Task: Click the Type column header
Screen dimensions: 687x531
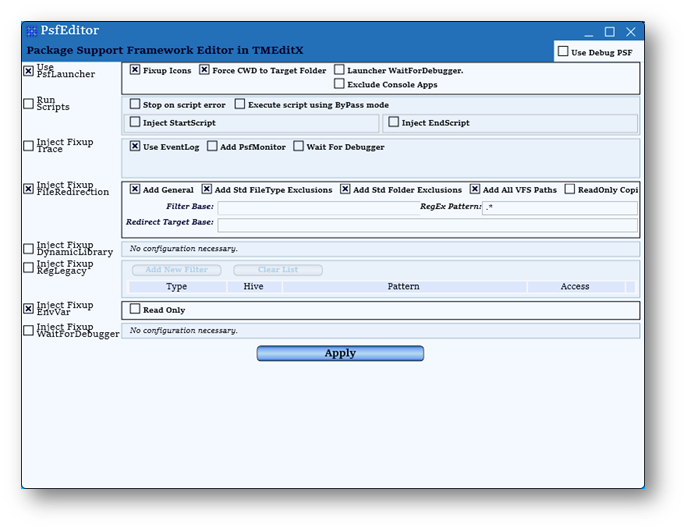Action: (177, 287)
